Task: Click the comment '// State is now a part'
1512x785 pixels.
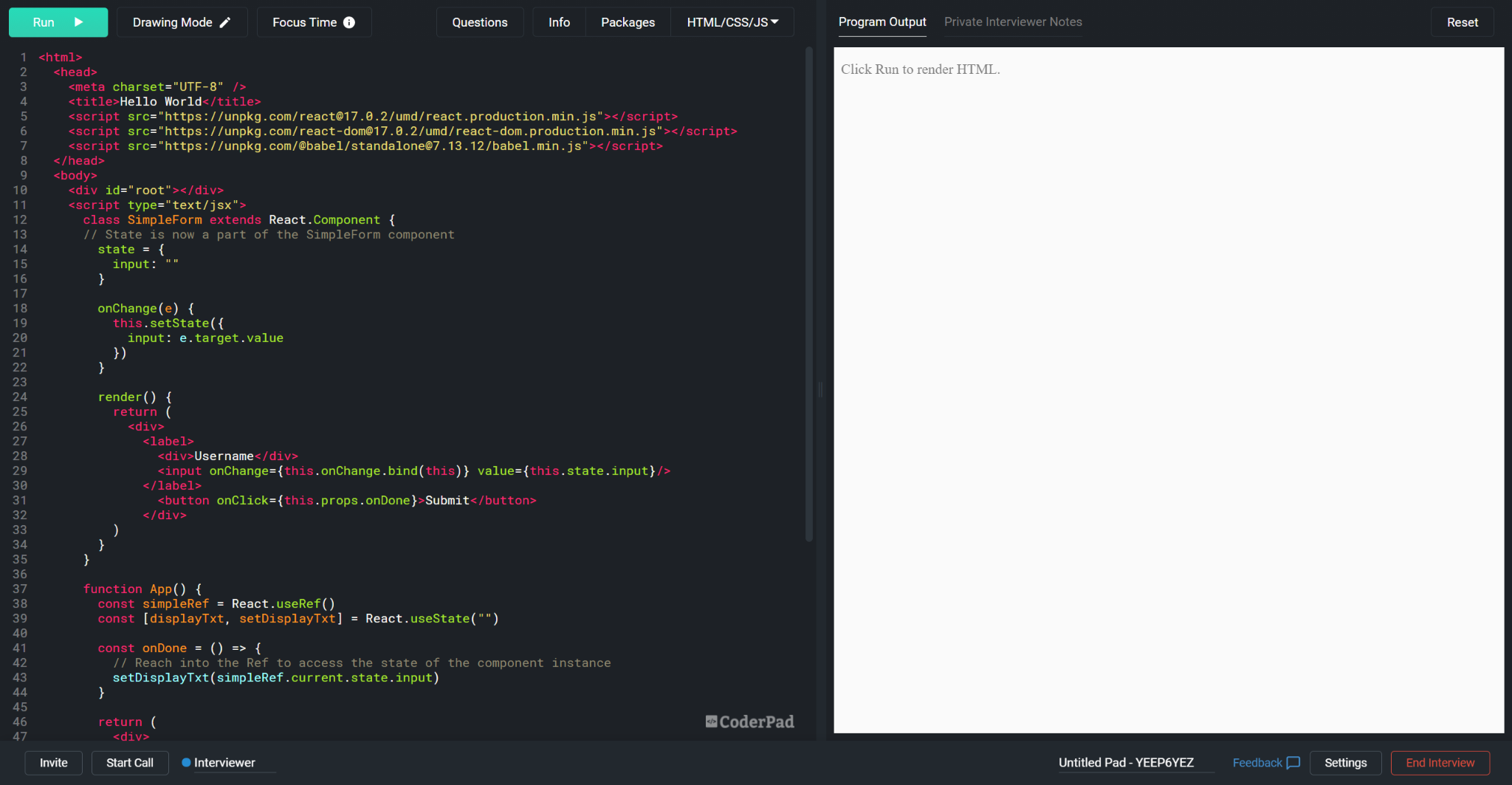Action: [x=269, y=235]
